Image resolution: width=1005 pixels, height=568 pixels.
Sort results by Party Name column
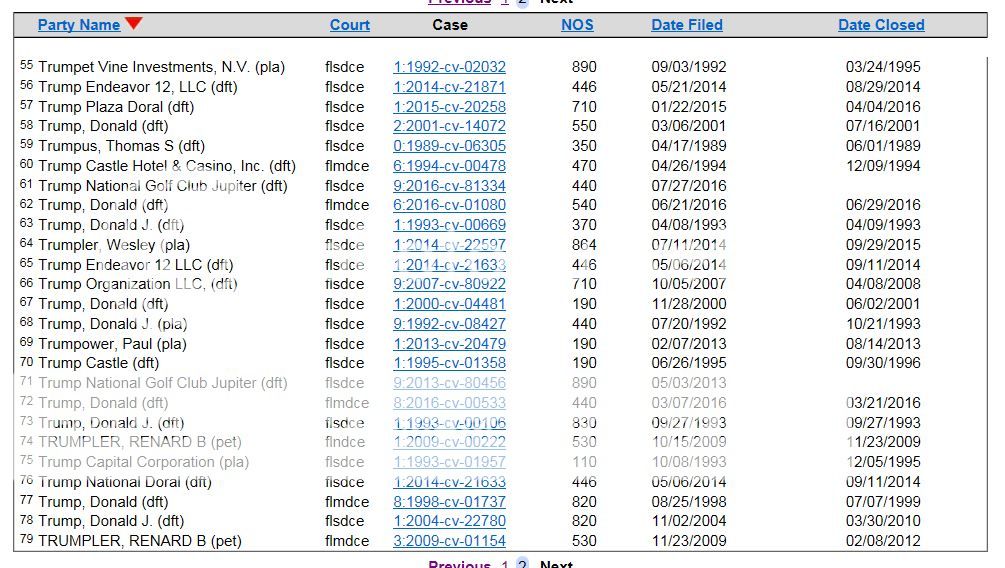point(79,25)
